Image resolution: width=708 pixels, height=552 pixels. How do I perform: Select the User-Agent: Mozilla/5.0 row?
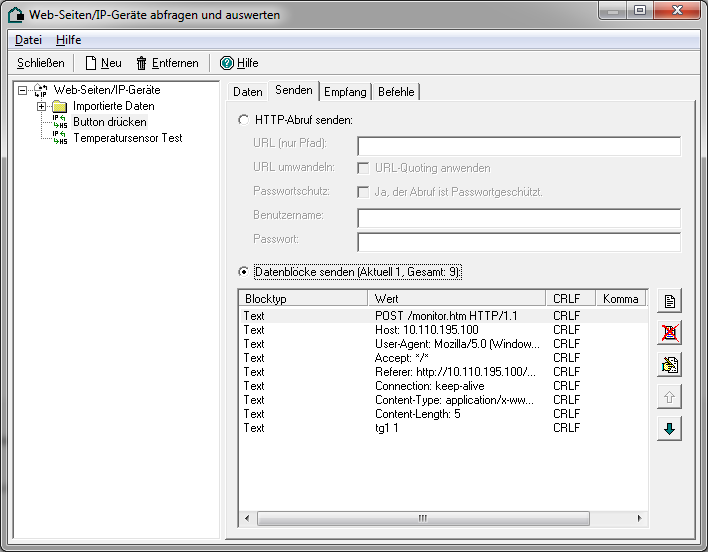pyautogui.click(x=443, y=344)
